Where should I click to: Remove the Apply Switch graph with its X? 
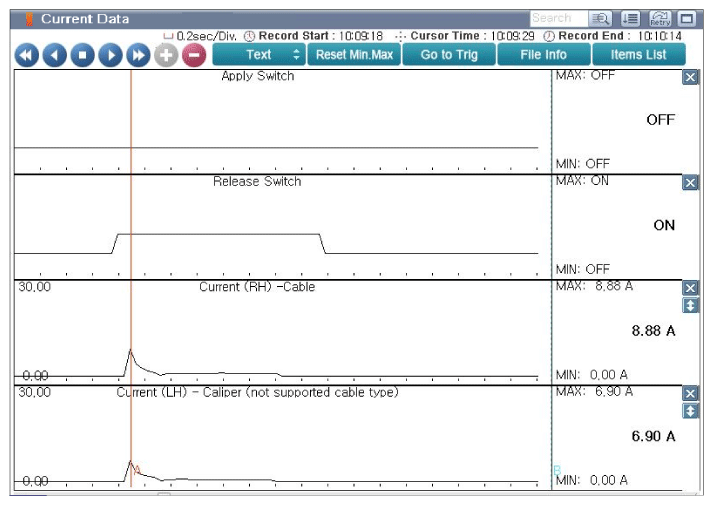click(690, 77)
